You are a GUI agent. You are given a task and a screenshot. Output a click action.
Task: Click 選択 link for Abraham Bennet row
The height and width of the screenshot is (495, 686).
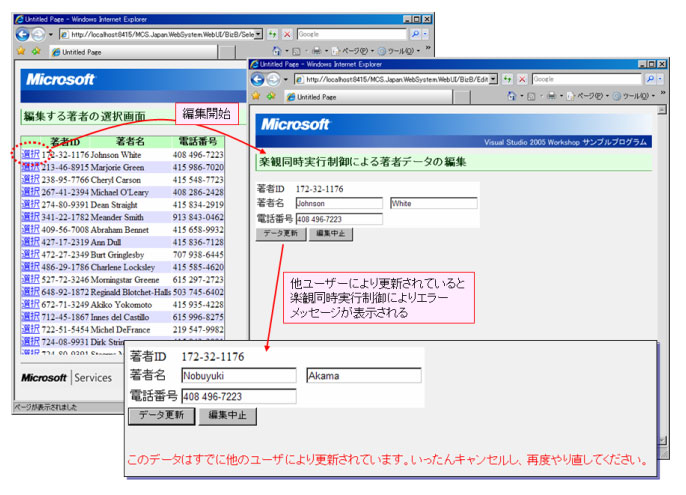click(31, 229)
